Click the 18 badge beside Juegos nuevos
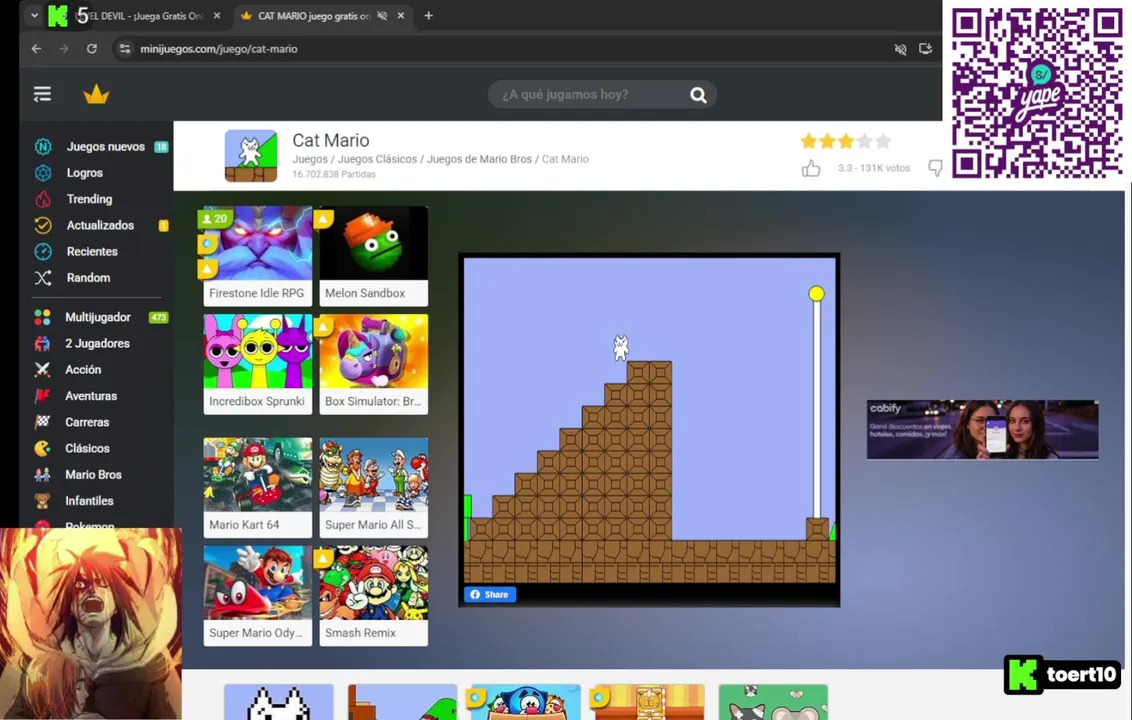The image size is (1132, 720). coord(161,147)
